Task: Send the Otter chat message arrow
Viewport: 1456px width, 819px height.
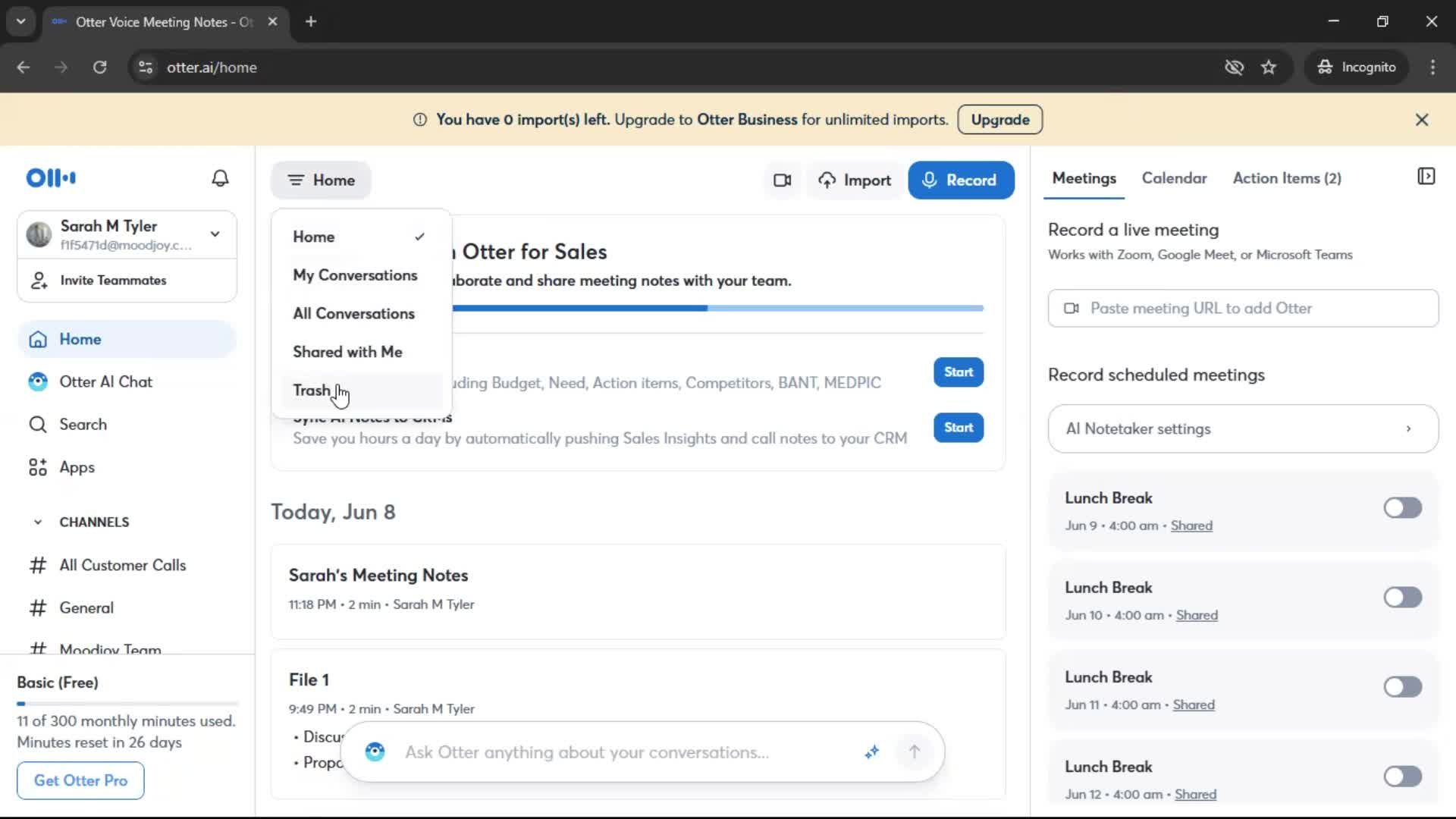Action: (x=915, y=752)
